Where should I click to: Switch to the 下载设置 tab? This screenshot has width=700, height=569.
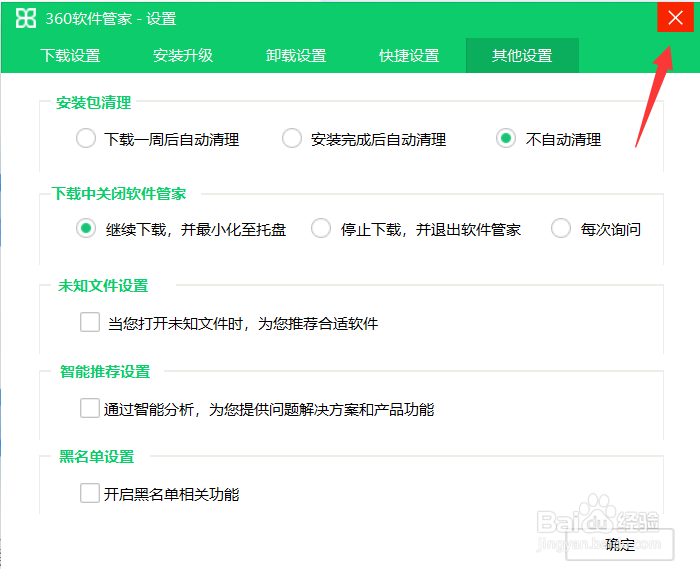(x=70, y=56)
